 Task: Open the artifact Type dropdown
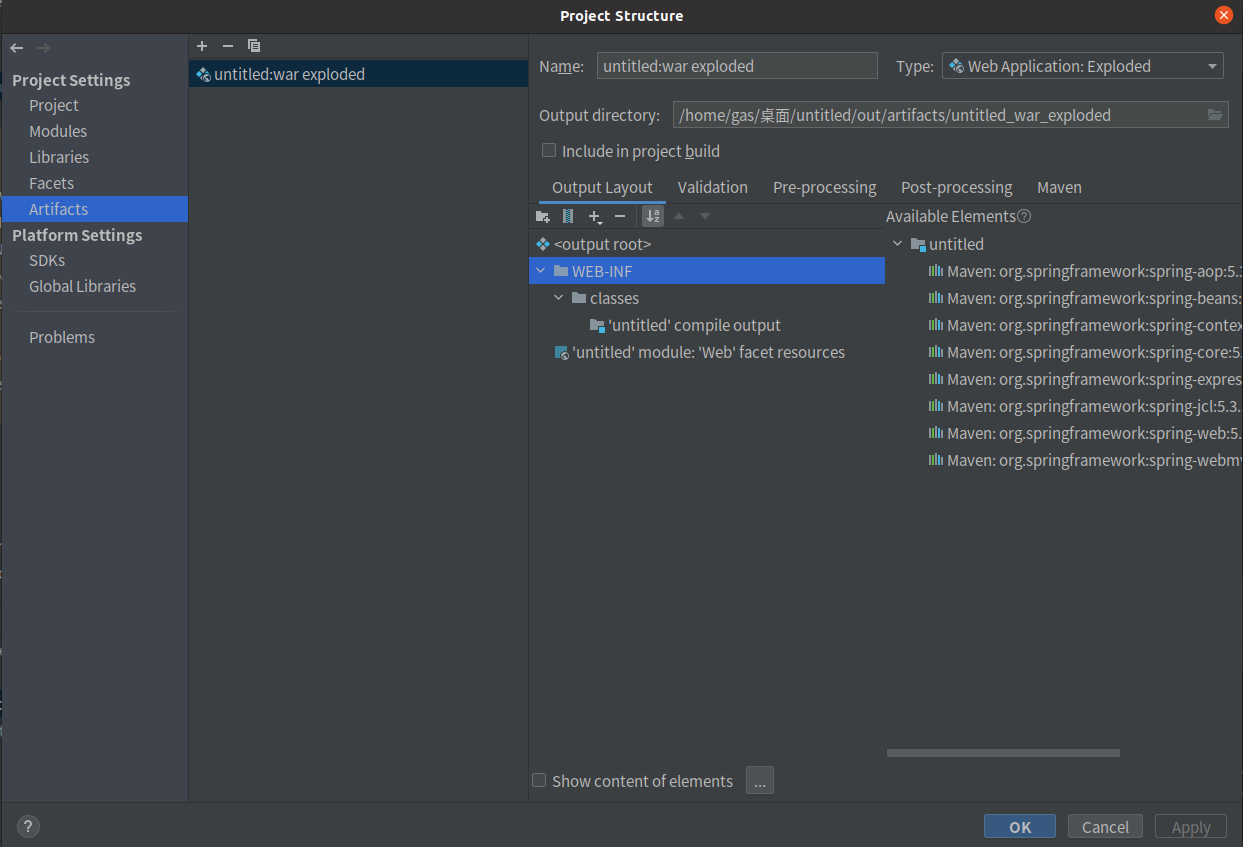click(1083, 66)
